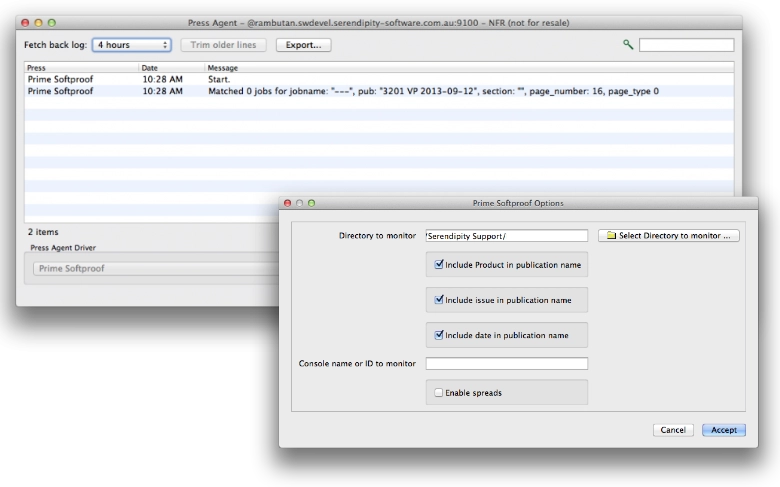Click the green magnifier search icon
Screen dimensions: 780x487
point(627,45)
